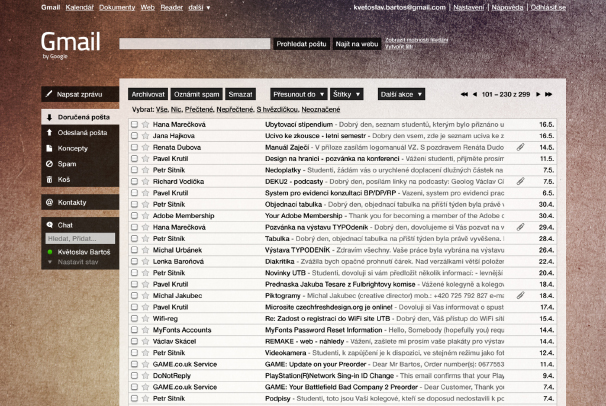Click the Prohledat poštu search button

coord(303,44)
